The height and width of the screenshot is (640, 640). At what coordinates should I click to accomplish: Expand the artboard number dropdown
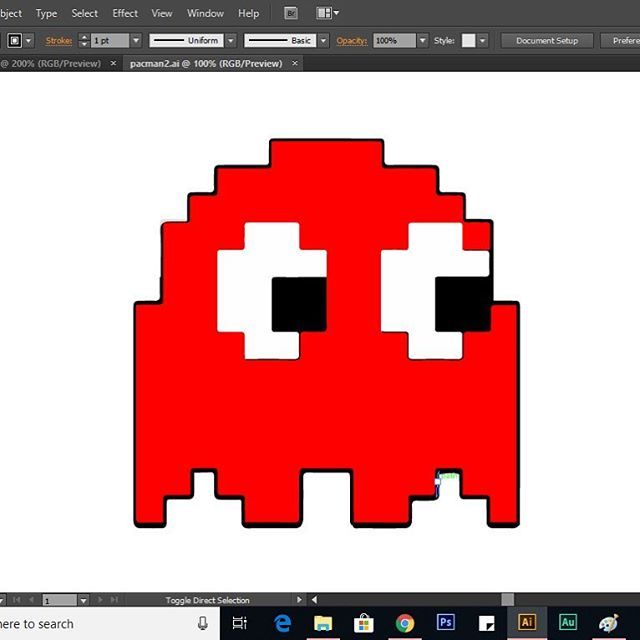[x=83, y=600]
